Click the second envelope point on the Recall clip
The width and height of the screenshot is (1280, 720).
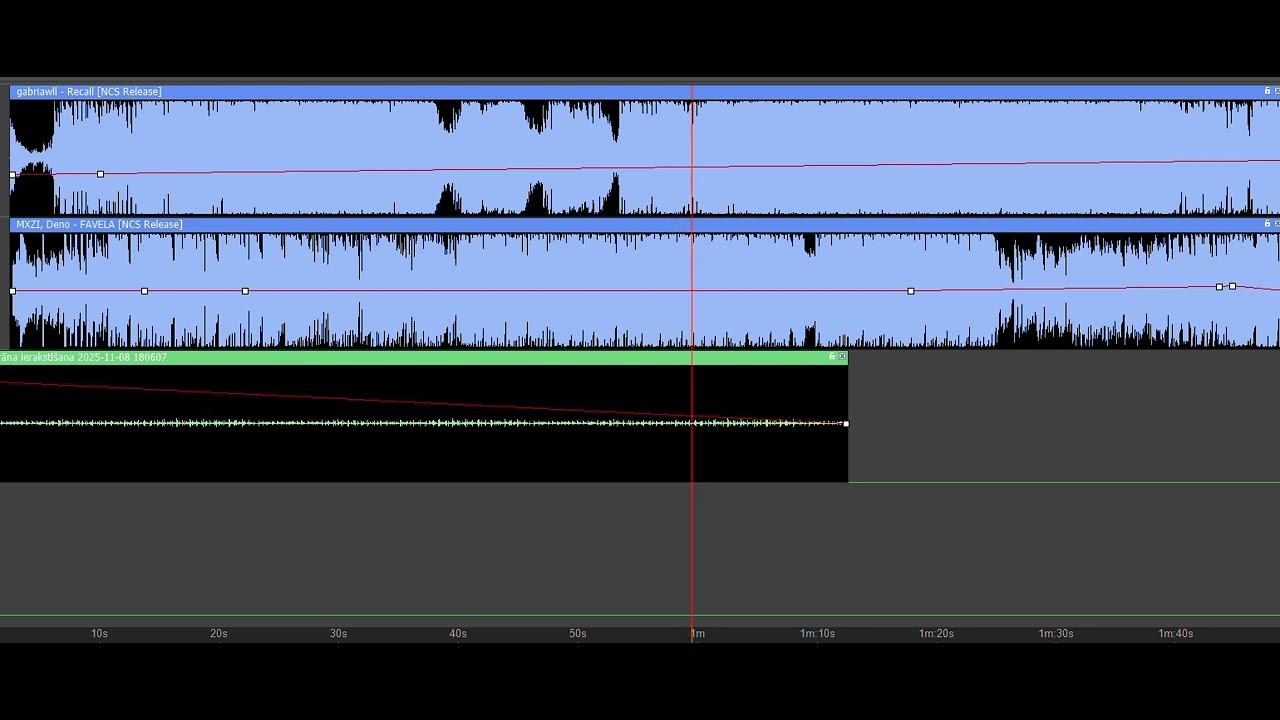[100, 174]
